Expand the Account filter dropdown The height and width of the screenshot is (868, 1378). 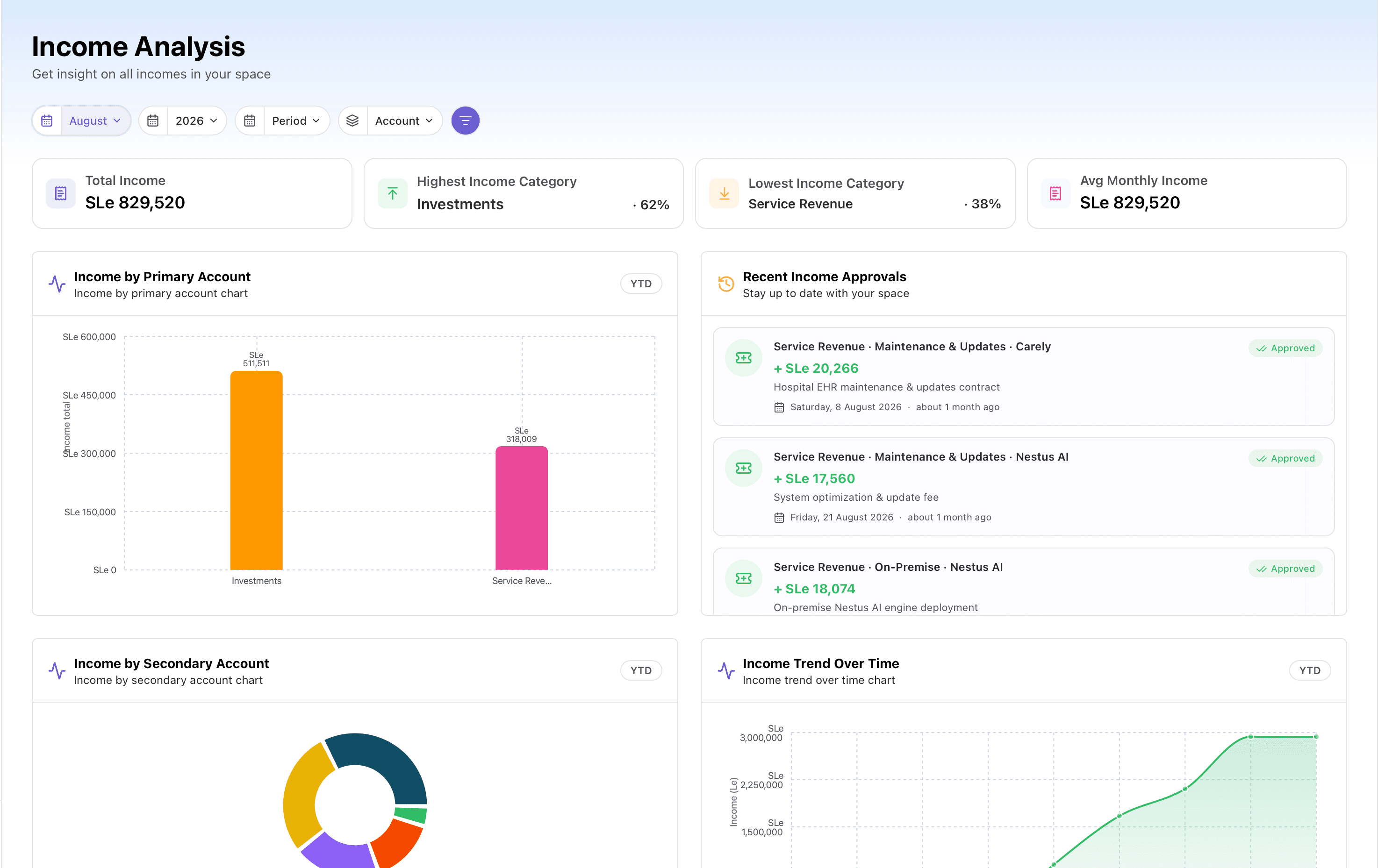[x=404, y=121]
